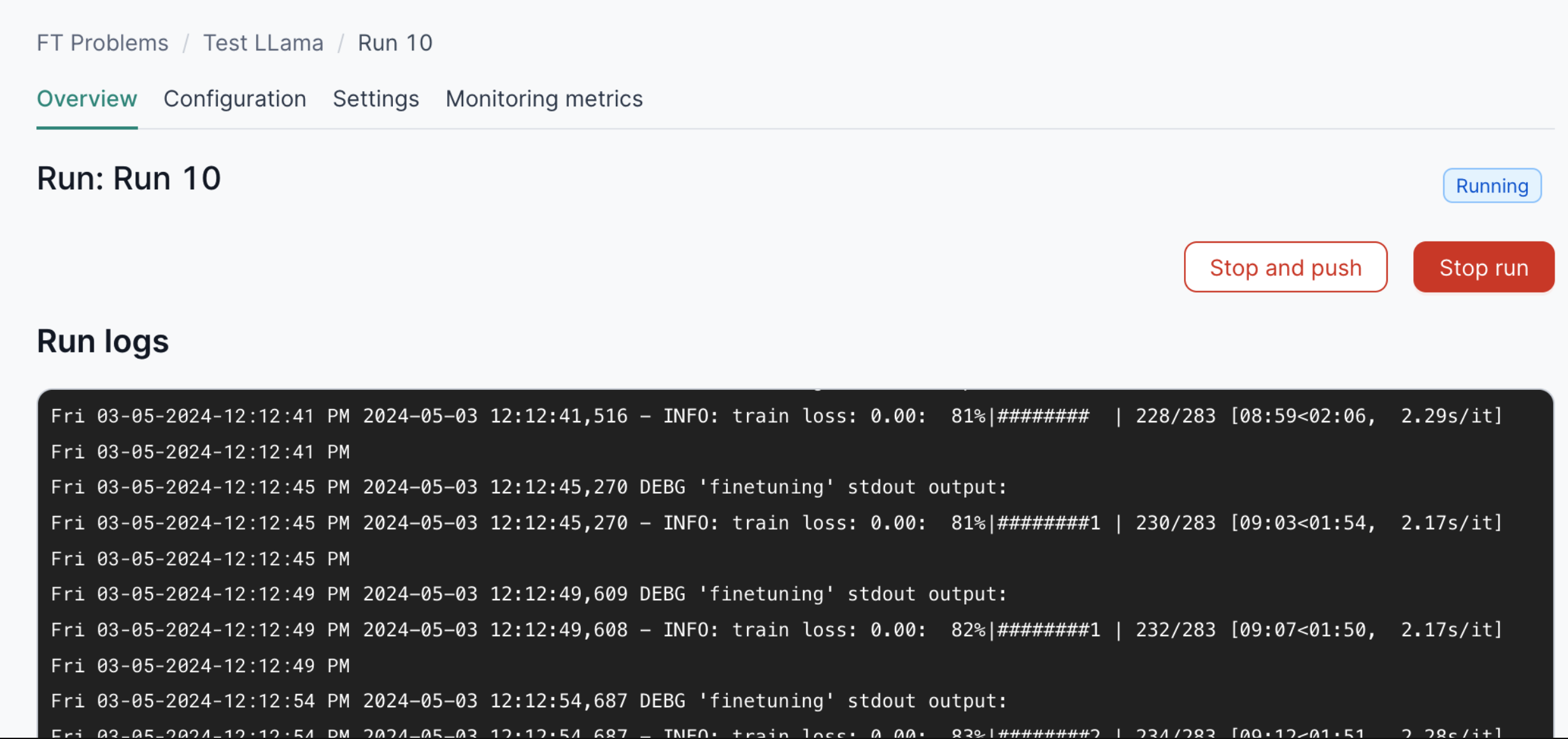Open the Test LLama project breadcrumb link
The width and height of the screenshot is (1568, 739).
point(263,42)
